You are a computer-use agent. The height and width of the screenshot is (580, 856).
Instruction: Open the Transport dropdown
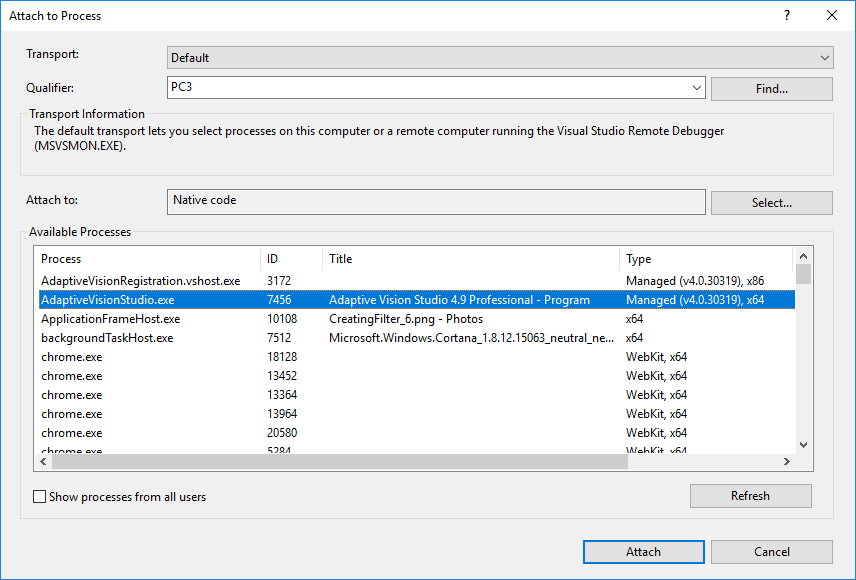500,58
